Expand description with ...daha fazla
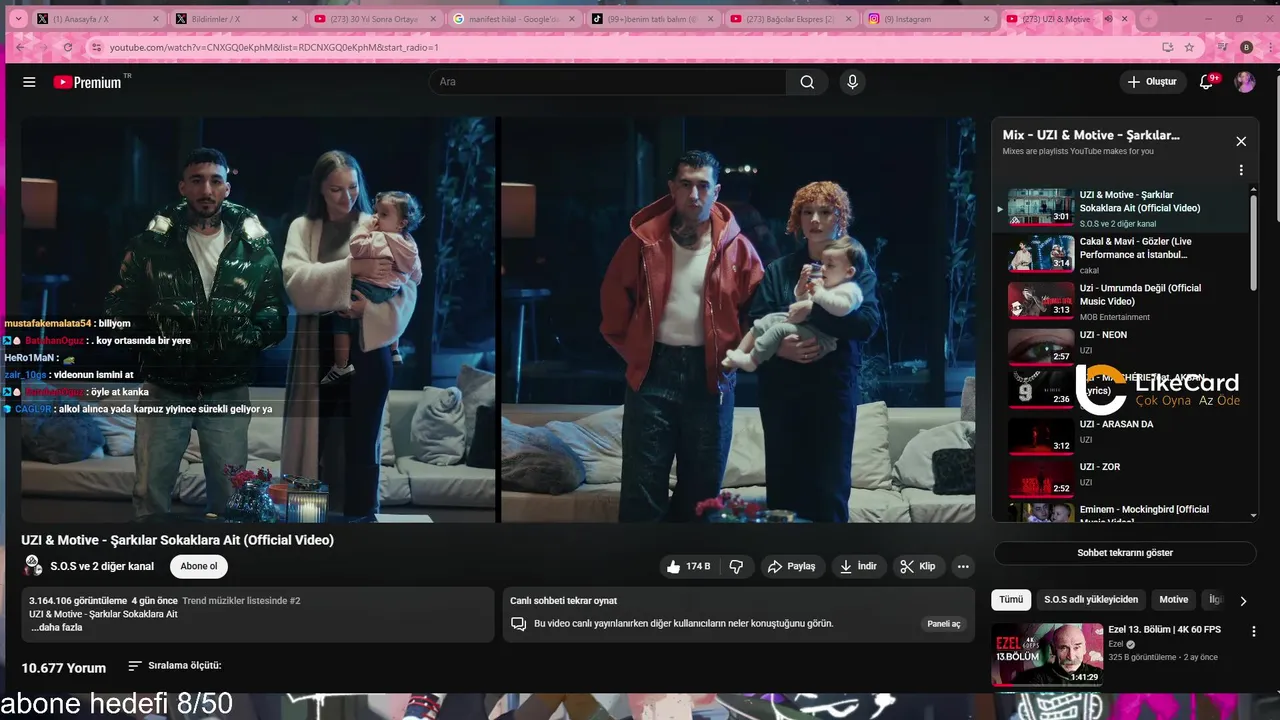Screen dimensions: 1280x720 pyautogui.click(x=56, y=628)
